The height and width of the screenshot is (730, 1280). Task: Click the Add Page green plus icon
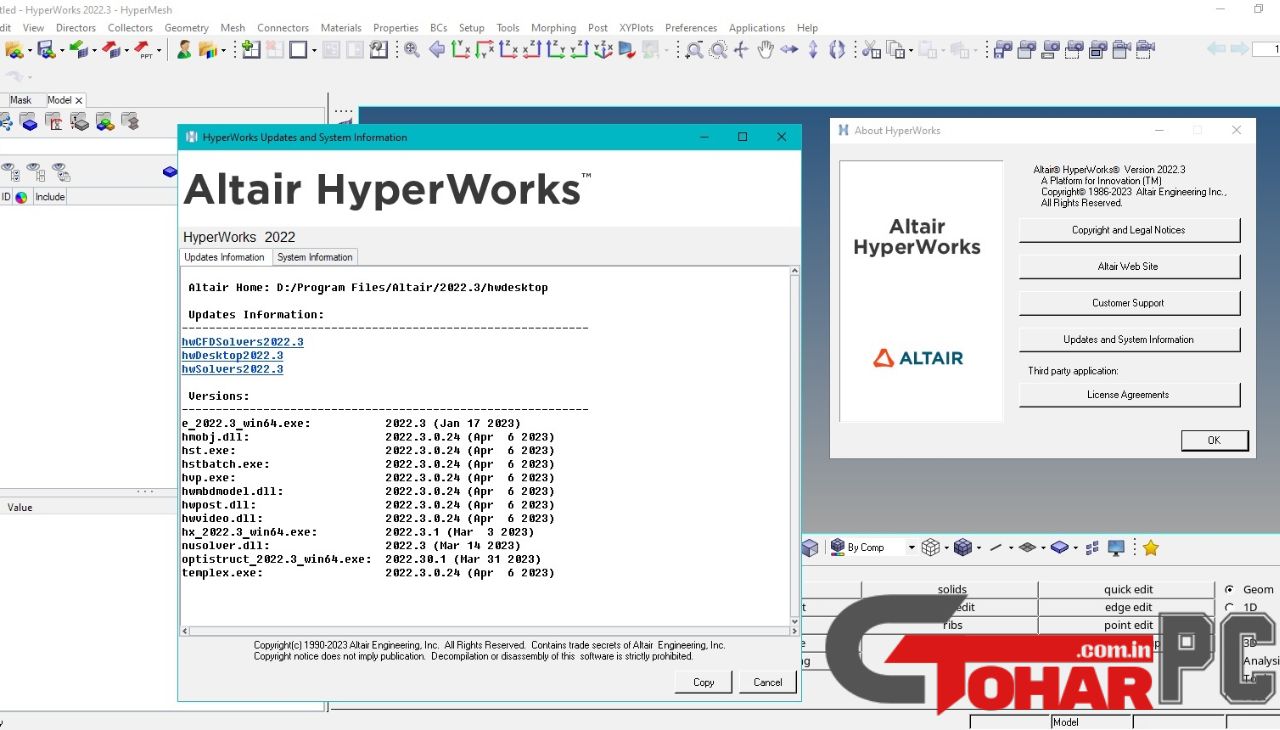point(251,50)
